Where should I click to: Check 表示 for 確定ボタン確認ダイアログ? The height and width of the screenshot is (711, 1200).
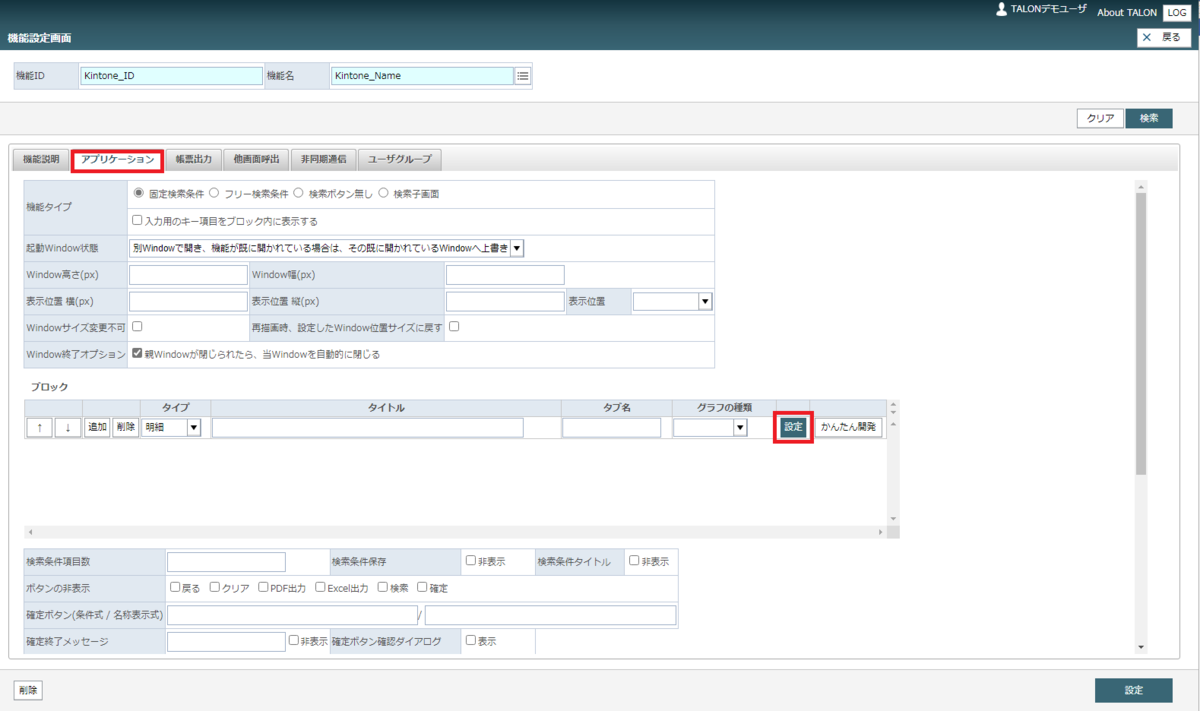471,640
